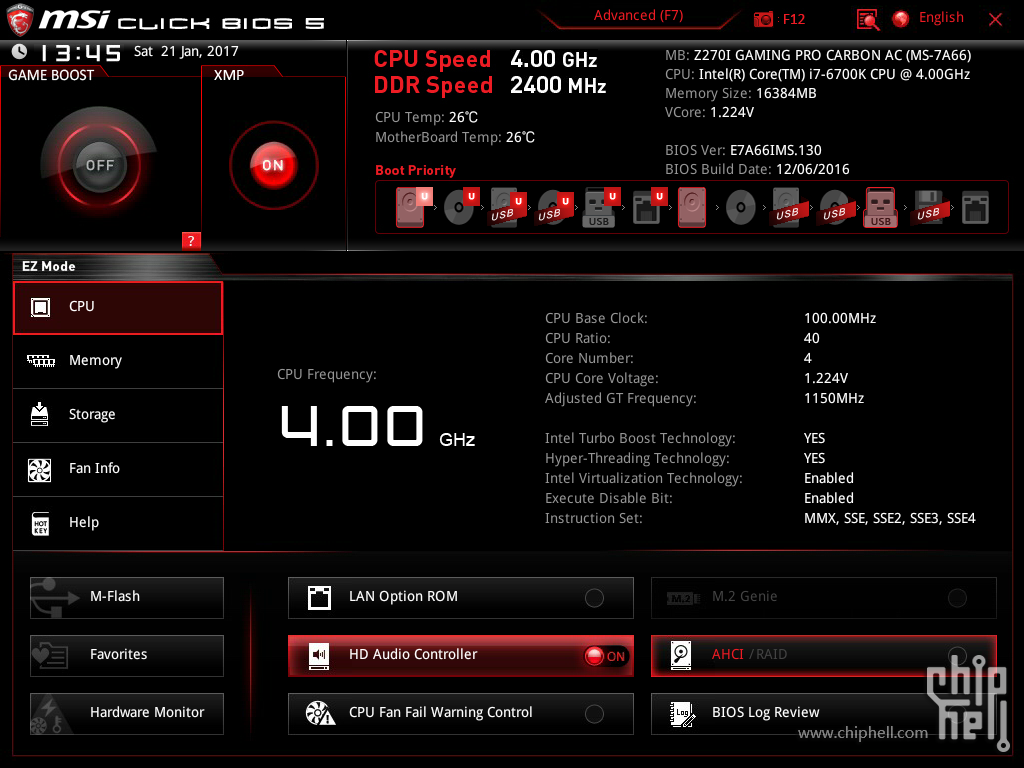Click the EZ Mode header label
Viewport: 1024px width, 768px height.
point(49,266)
